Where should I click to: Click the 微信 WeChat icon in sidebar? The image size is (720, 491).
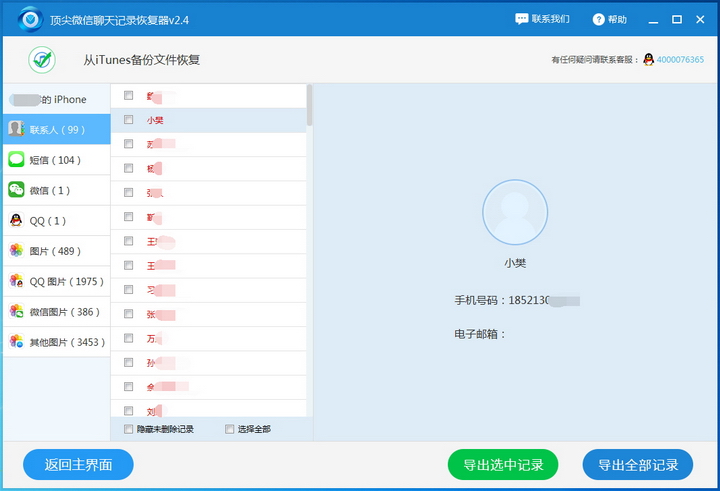[x=16, y=190]
